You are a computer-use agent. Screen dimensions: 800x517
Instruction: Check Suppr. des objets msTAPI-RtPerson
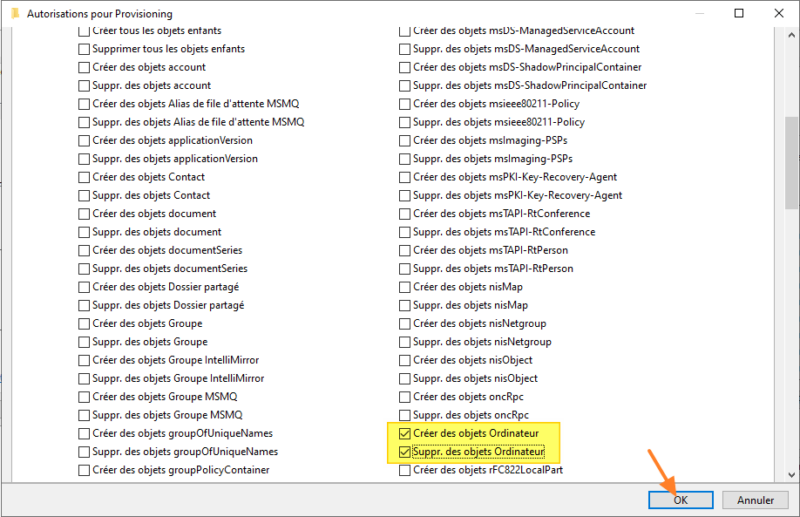pos(405,269)
